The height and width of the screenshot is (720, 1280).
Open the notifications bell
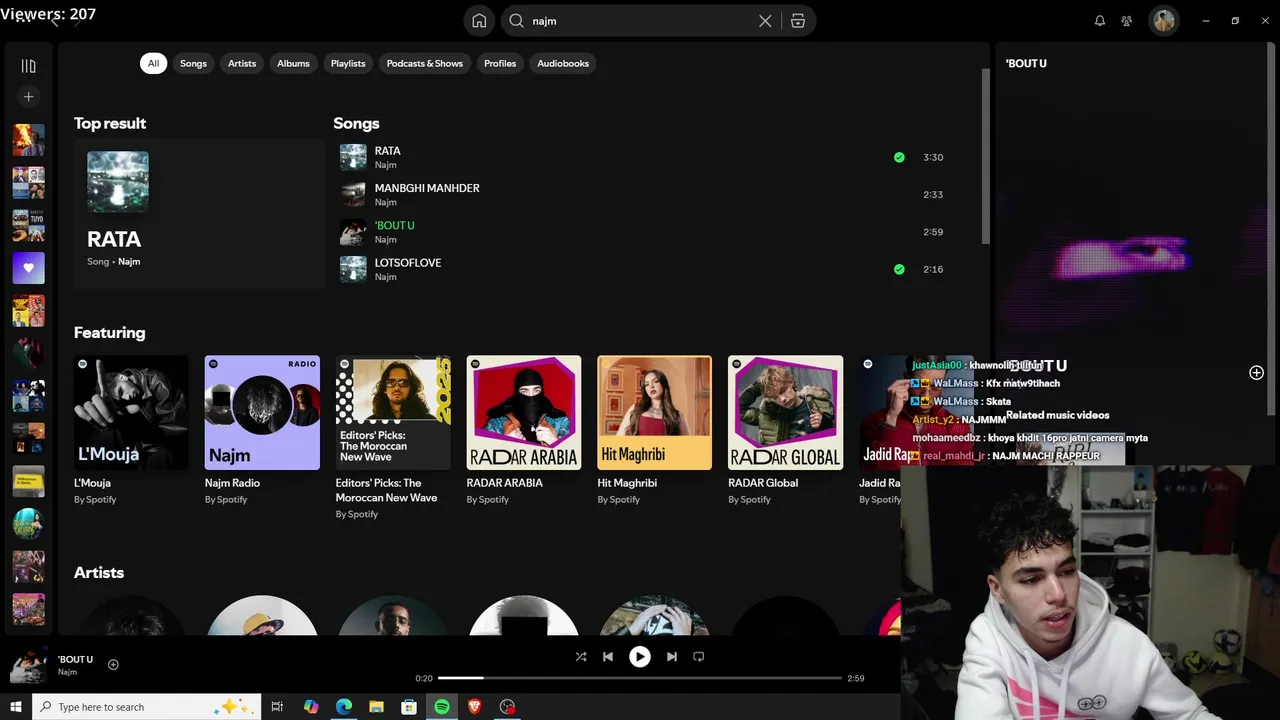point(1100,21)
